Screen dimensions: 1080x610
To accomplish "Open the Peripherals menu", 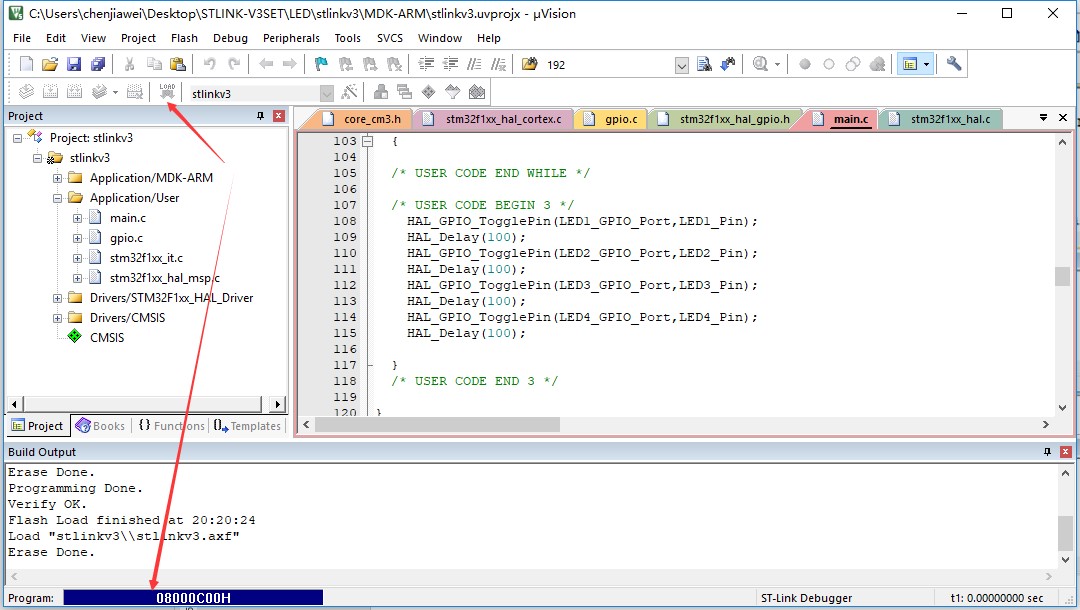I will [291, 38].
